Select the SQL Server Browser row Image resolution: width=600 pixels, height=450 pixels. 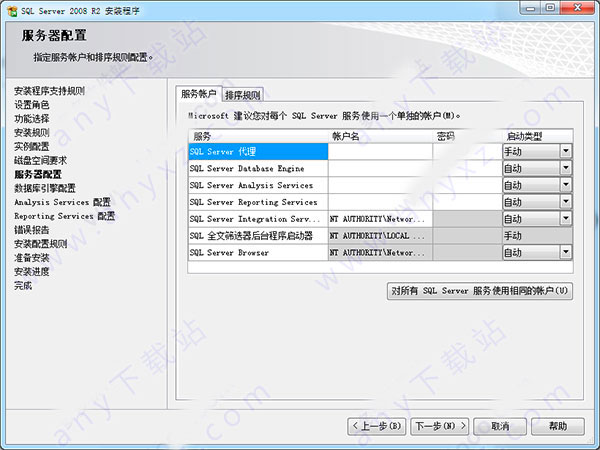(258, 253)
